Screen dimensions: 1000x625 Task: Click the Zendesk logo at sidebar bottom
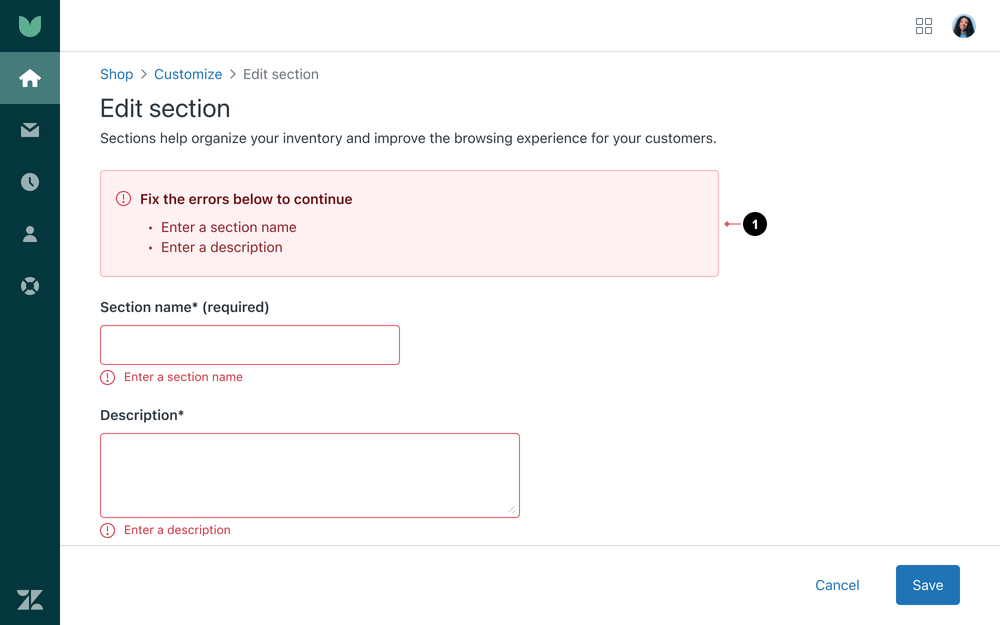click(30, 599)
